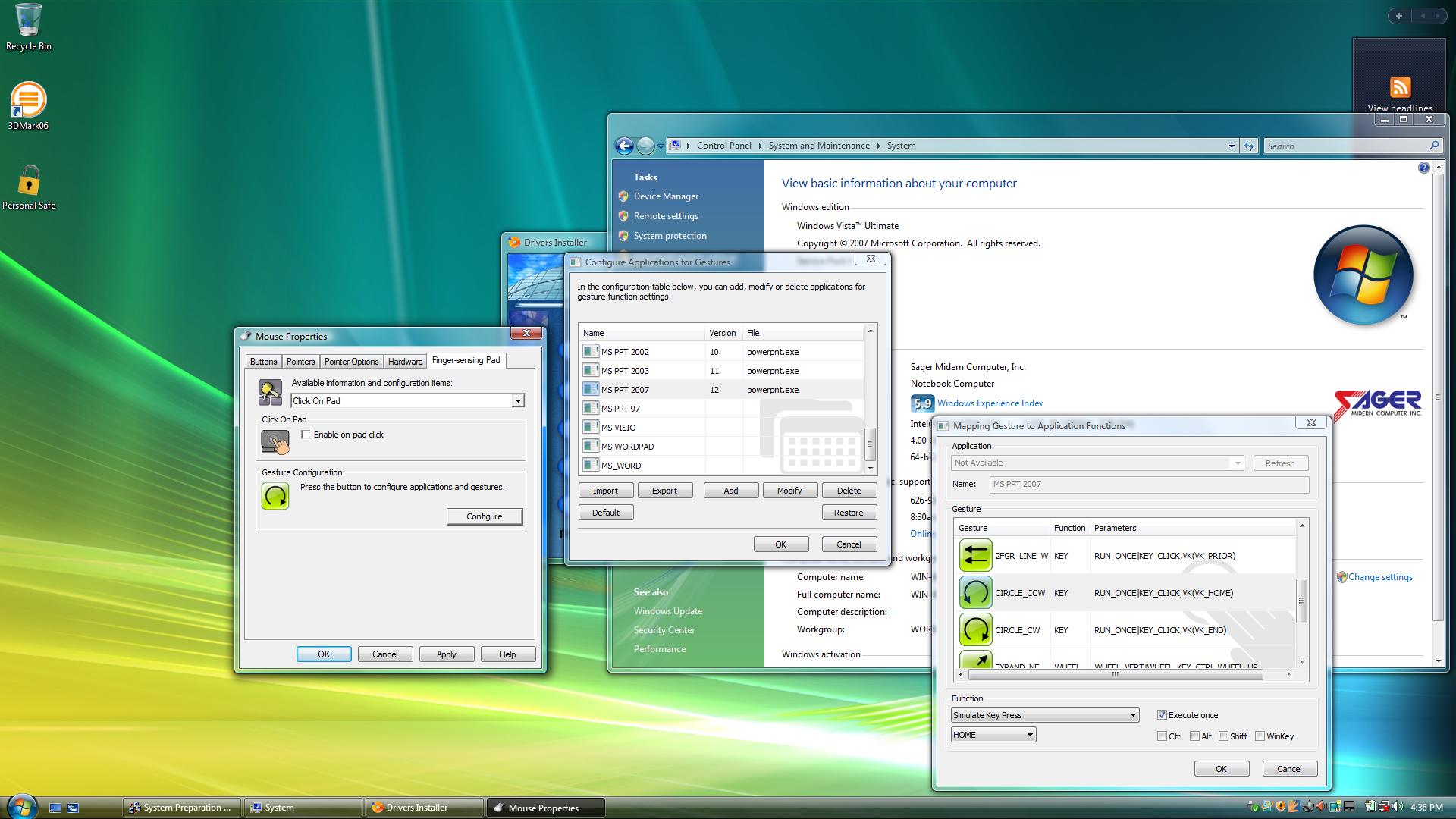Open the HOME key dropdown
The image size is (1456, 819).
point(993,735)
